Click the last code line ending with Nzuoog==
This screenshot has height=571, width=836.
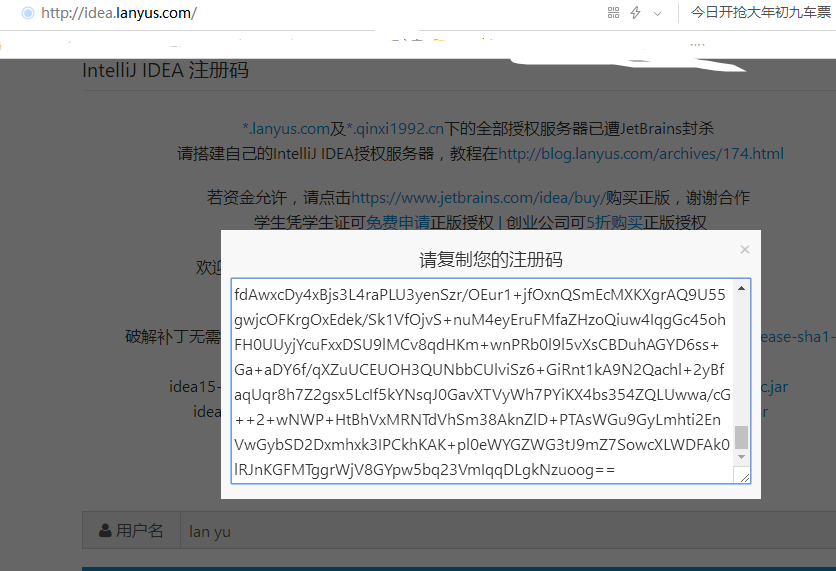[x=424, y=470]
